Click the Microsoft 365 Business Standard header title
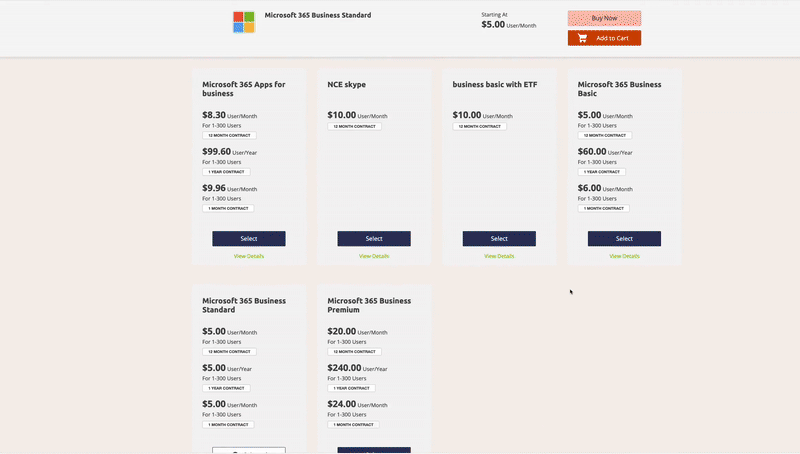Screen dimensions: 800x454 (x=317, y=15)
